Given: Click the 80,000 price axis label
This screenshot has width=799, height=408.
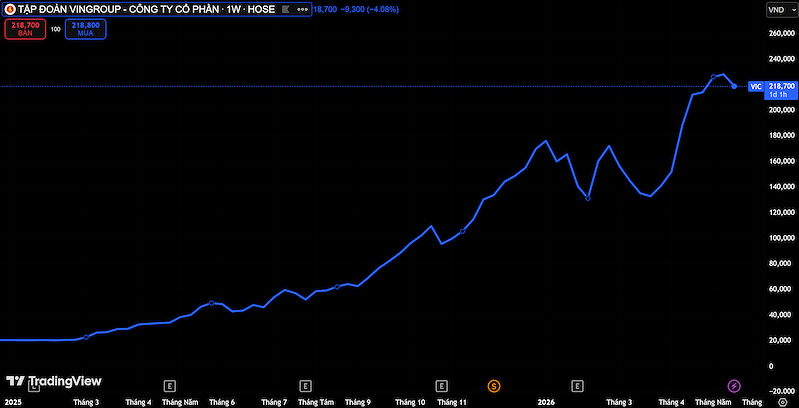Looking at the screenshot, I should 782,263.
